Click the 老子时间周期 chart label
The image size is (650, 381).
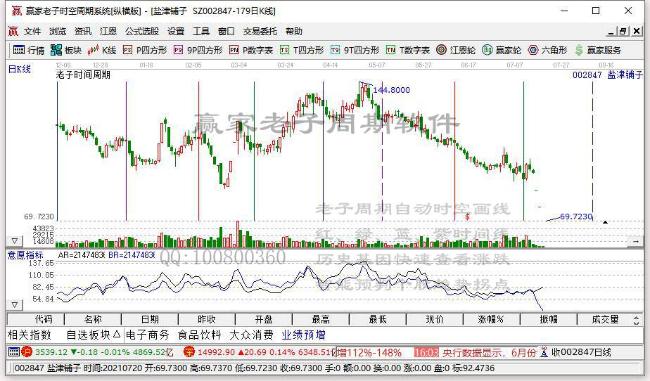pyautogui.click(x=83, y=75)
